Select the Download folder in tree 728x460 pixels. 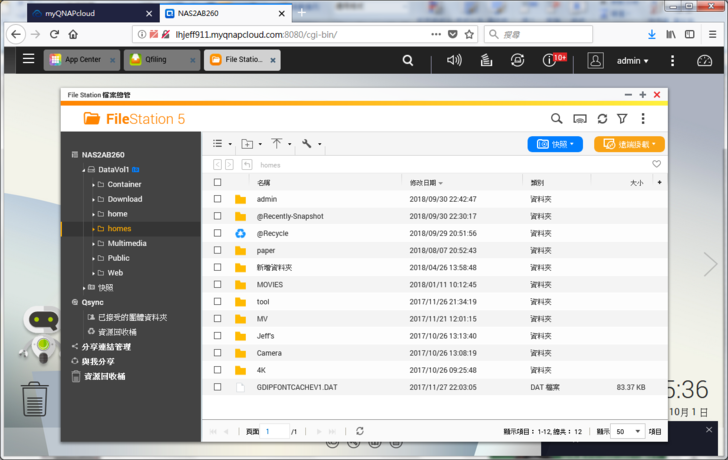(x=125, y=199)
